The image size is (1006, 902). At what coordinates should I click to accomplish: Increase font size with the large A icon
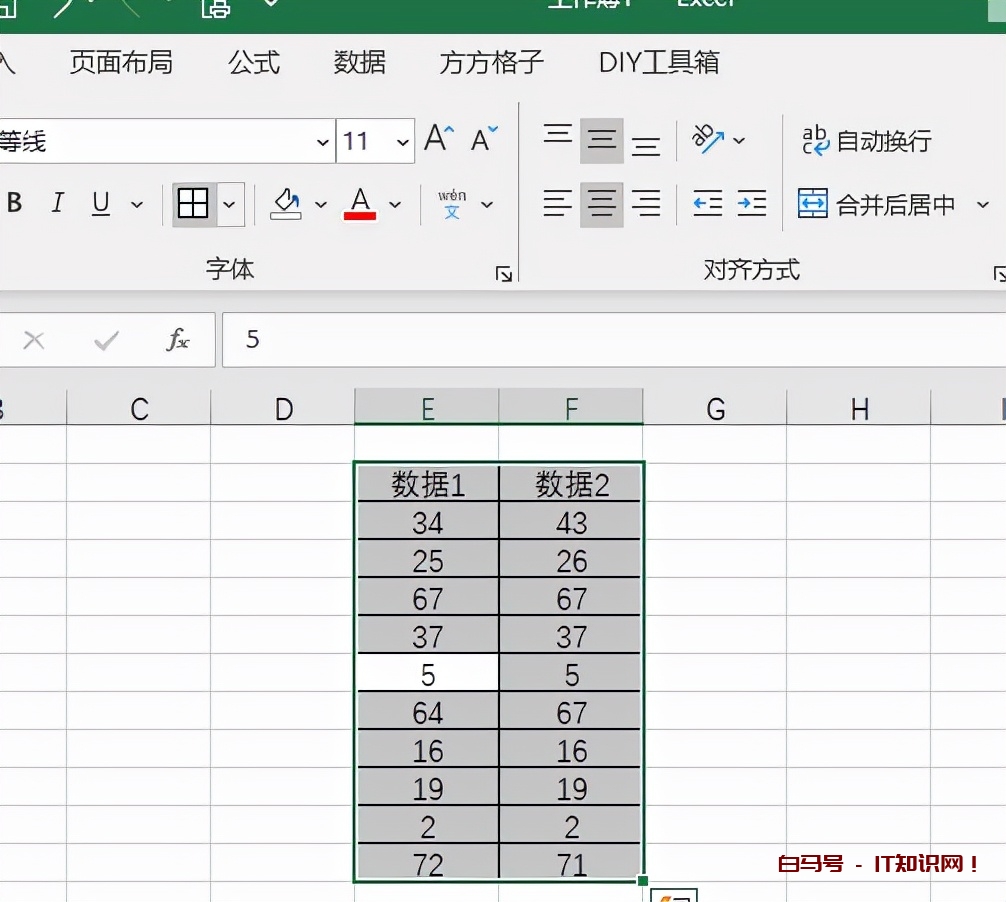pyautogui.click(x=439, y=140)
